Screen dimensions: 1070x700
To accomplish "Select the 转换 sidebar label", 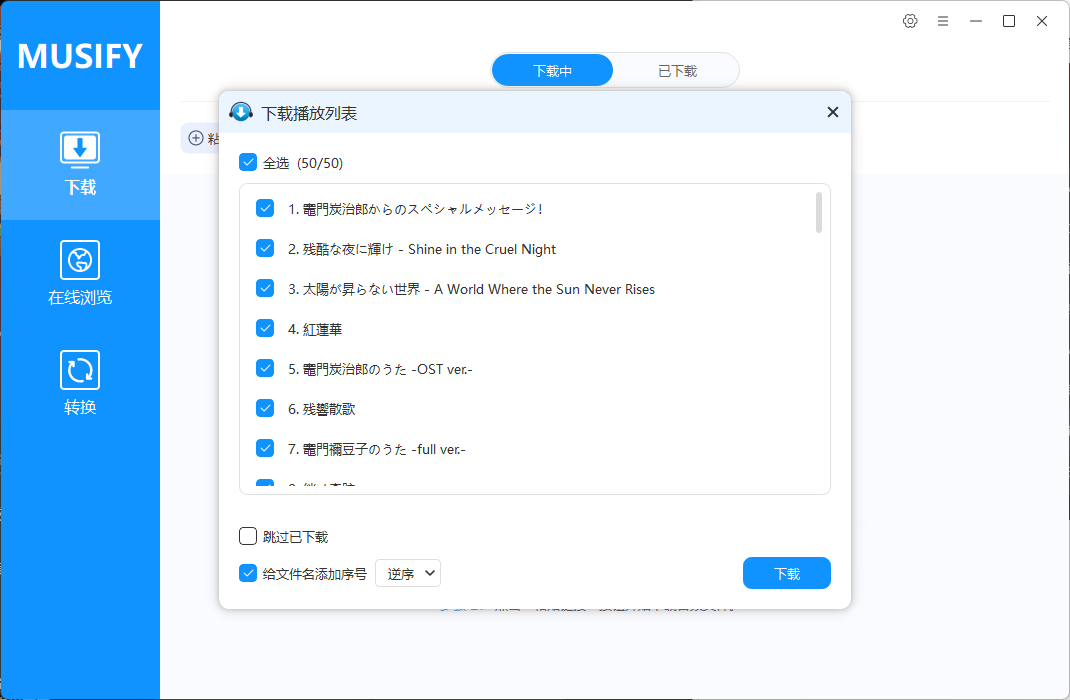I will click(80, 407).
